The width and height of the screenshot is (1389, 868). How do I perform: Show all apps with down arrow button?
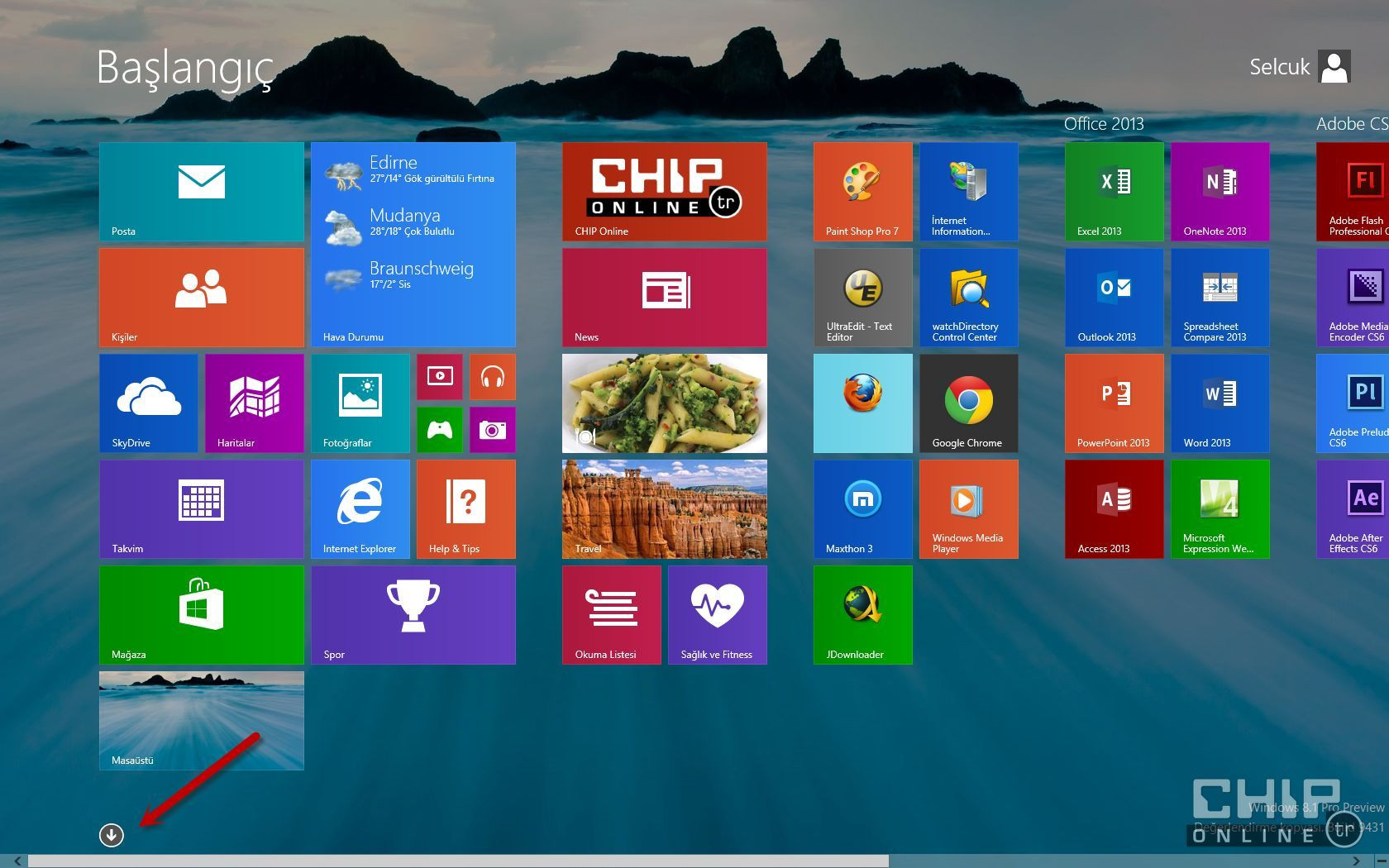112,835
